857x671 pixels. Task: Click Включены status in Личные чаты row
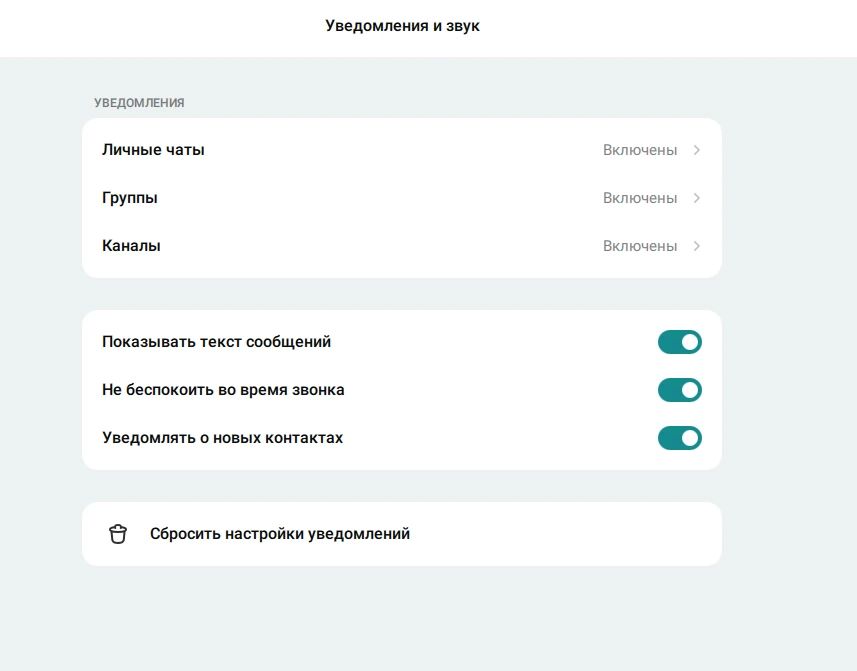click(640, 150)
